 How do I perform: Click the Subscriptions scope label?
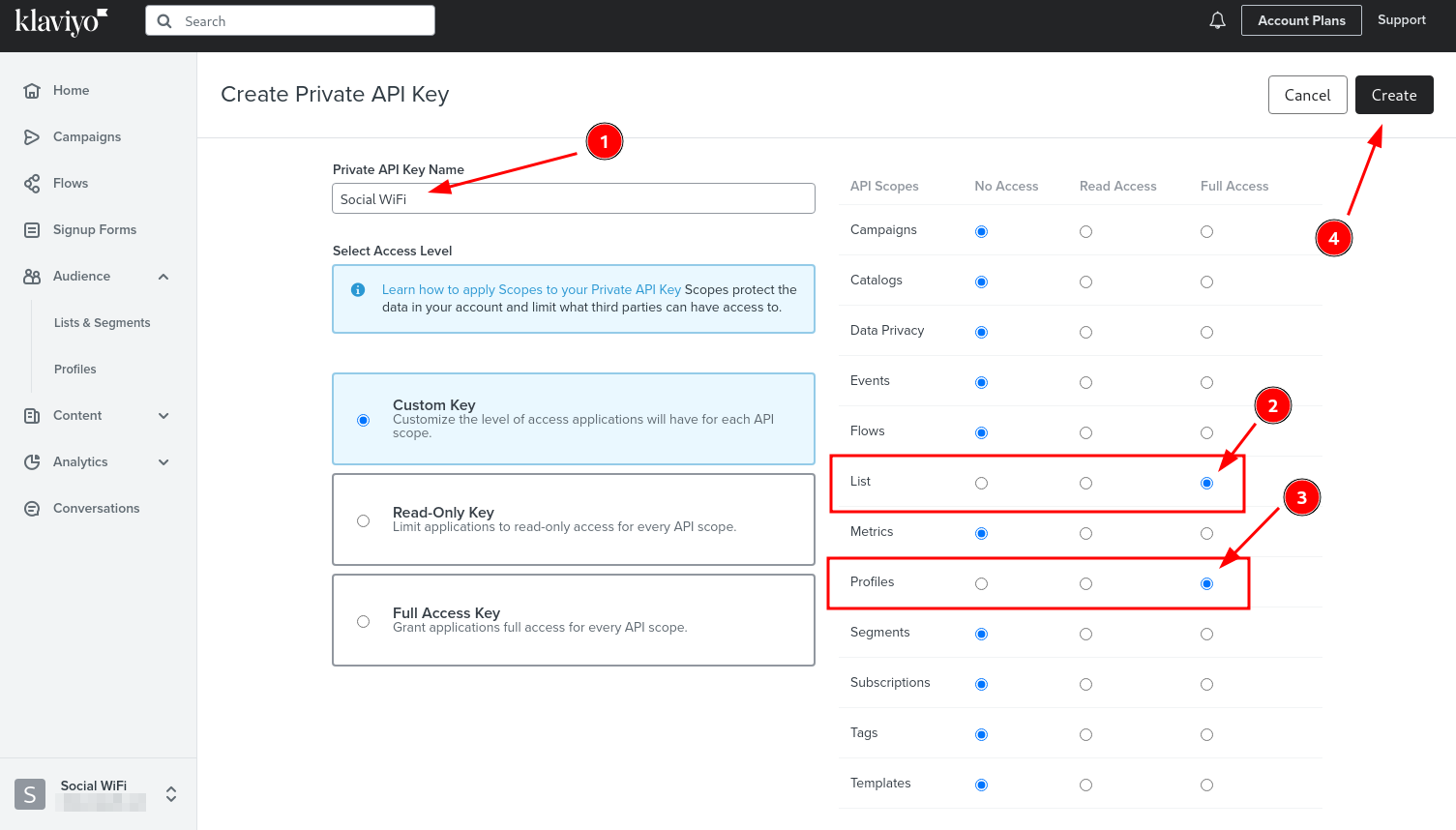point(890,682)
